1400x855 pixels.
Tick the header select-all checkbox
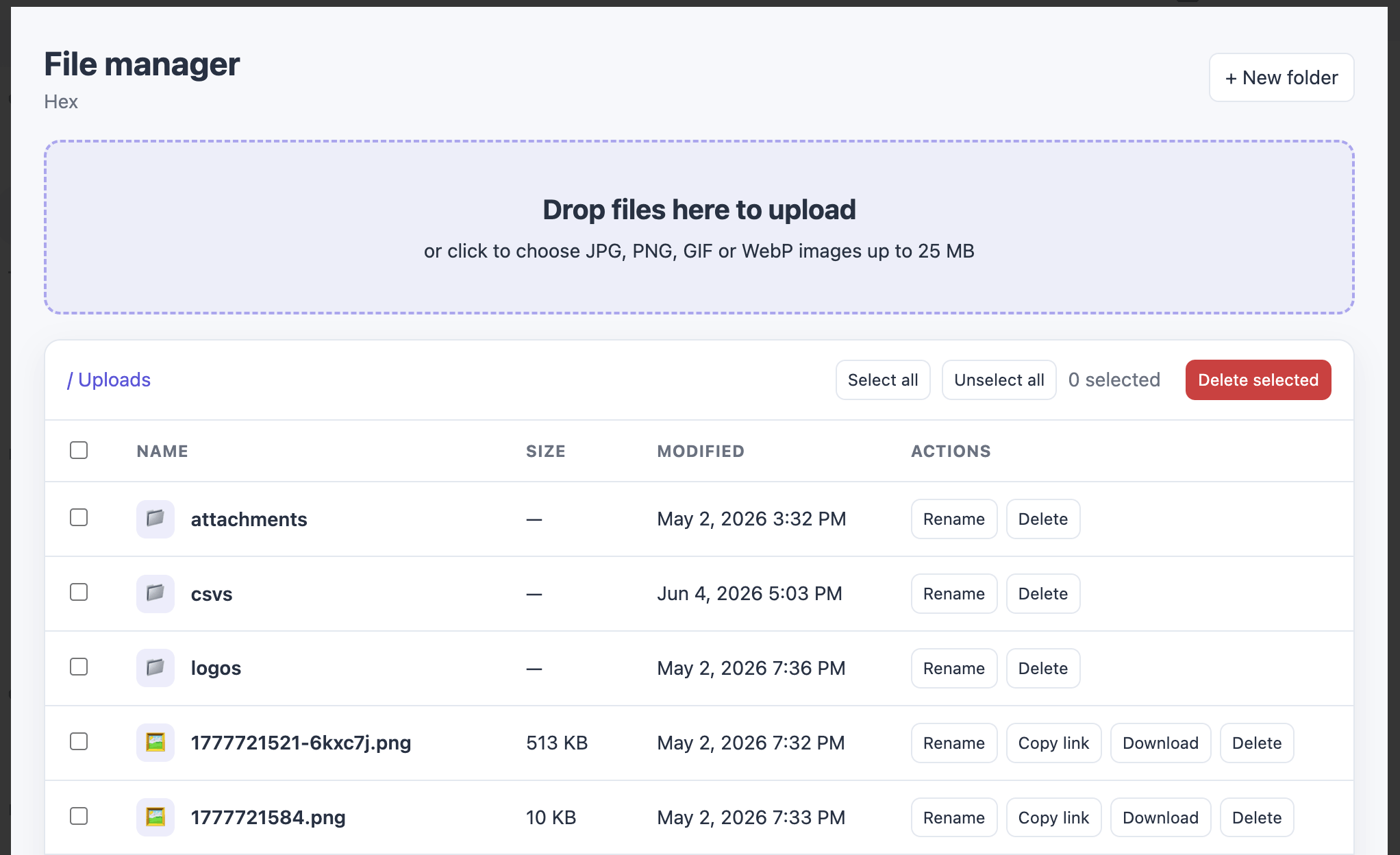pos(79,450)
